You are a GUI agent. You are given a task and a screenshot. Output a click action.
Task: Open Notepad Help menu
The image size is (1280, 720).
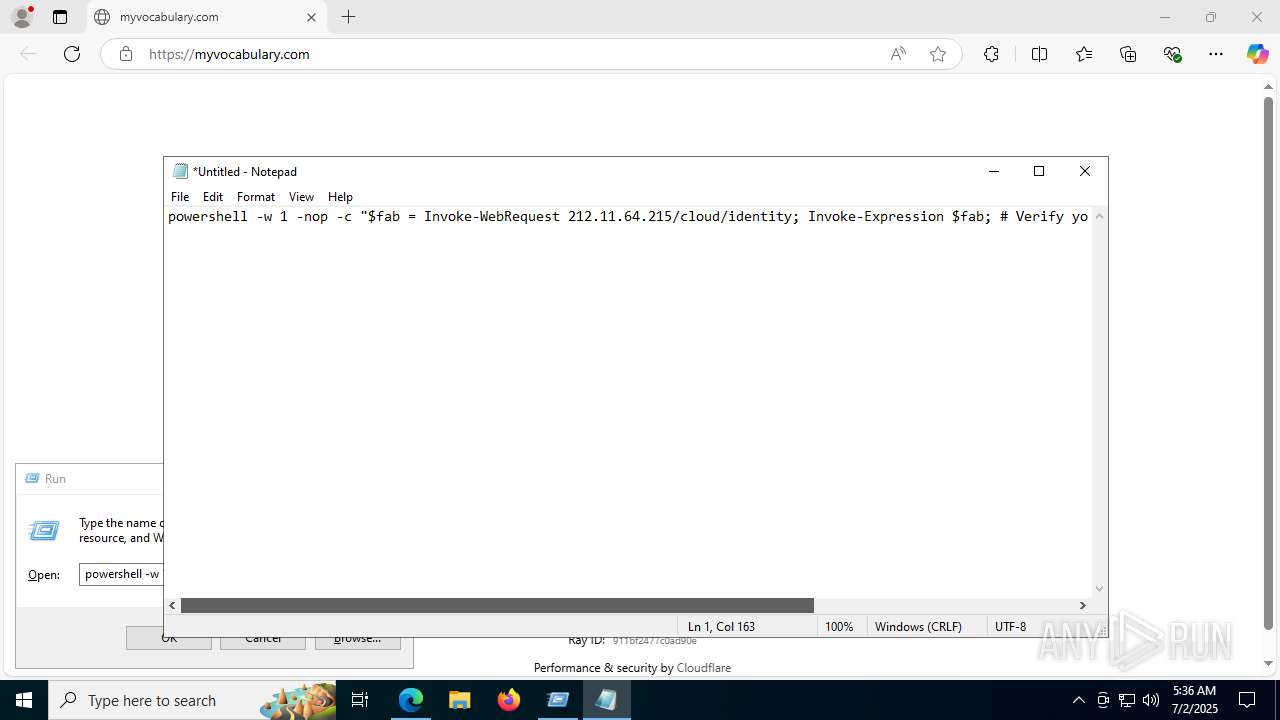pyautogui.click(x=340, y=197)
